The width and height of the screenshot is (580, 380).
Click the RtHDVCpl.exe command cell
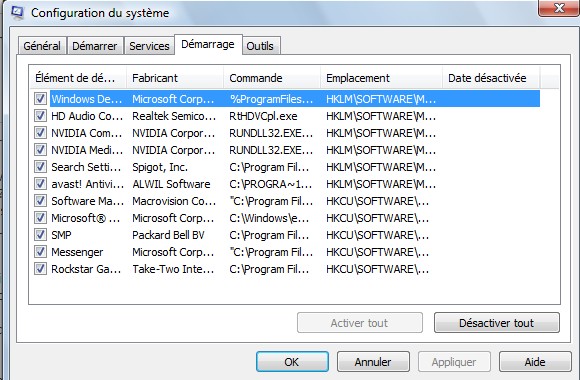click(263, 116)
